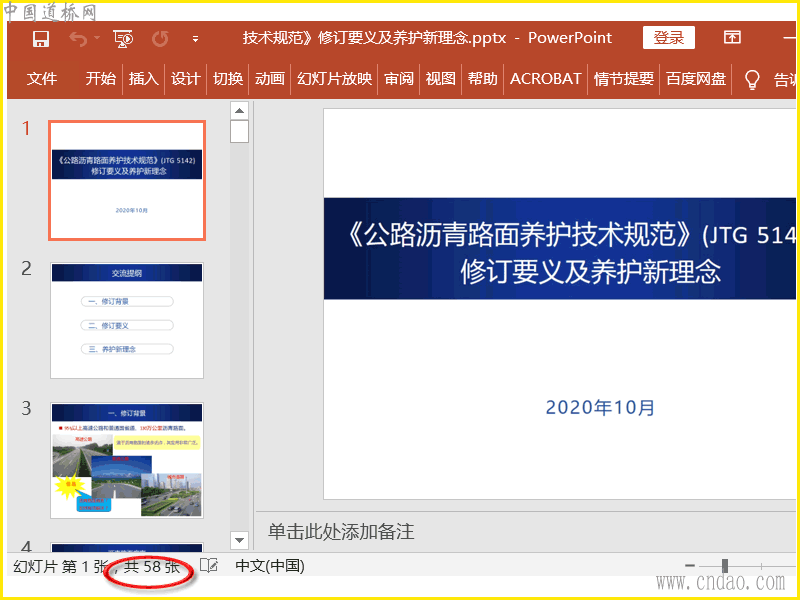Select slide 3 修订背景 thumbnail
This screenshot has width=800, height=600.
click(127, 460)
